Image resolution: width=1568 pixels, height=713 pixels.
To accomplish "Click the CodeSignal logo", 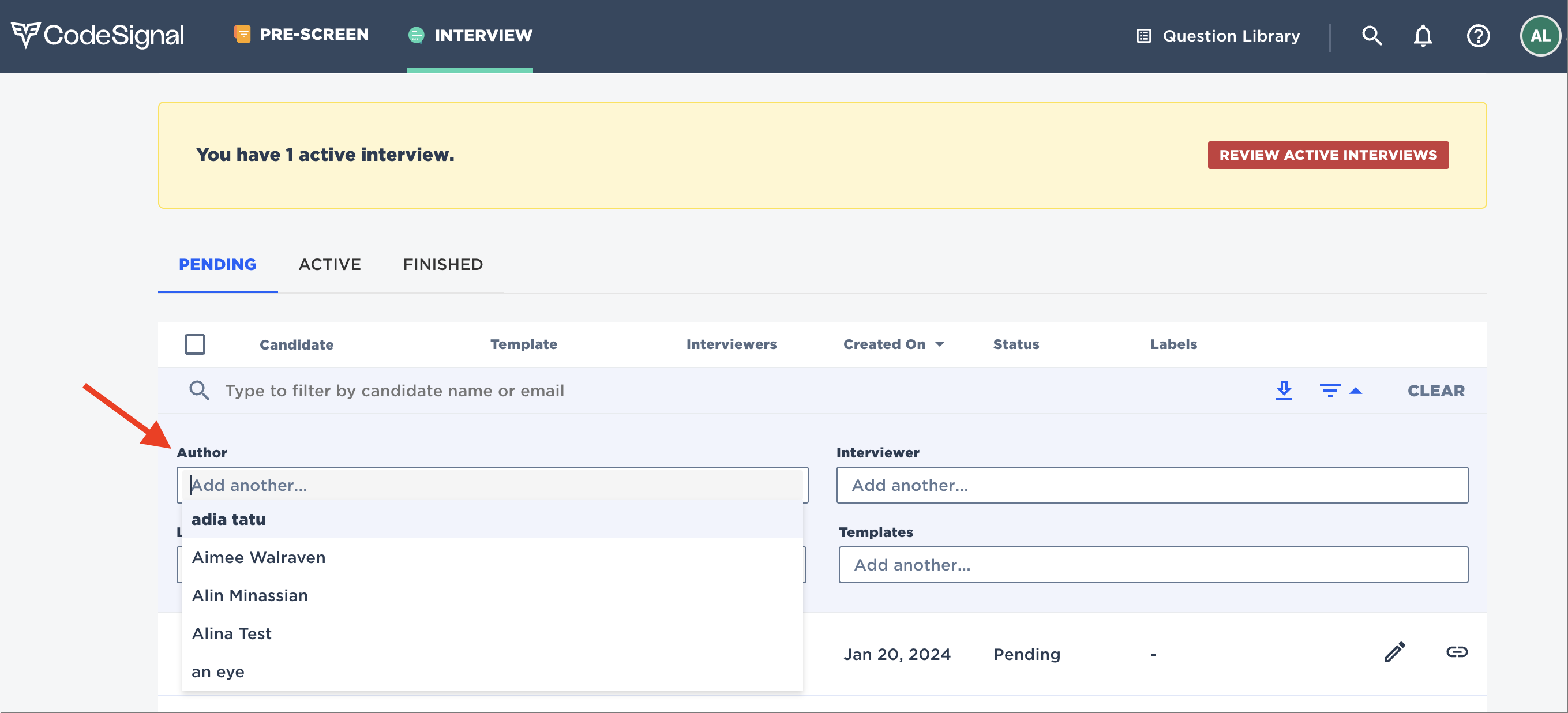I will (97, 35).
